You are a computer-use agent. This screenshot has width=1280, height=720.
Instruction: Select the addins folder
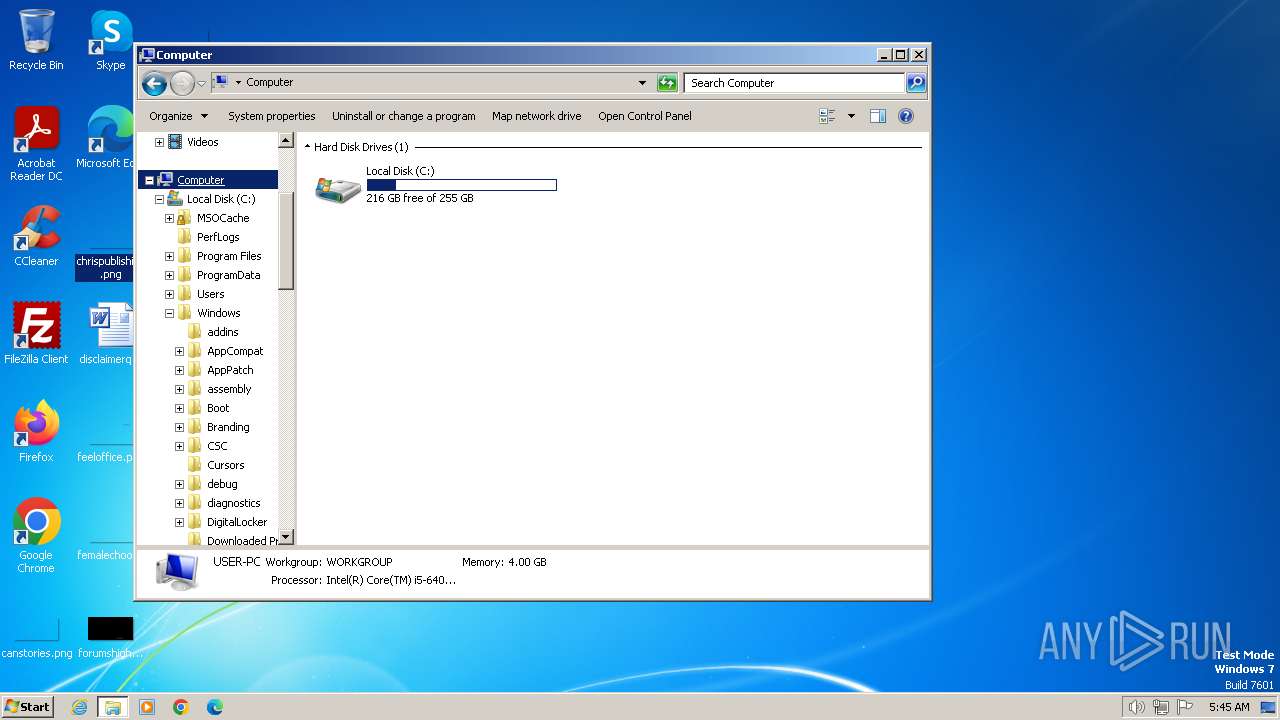pyautogui.click(x=222, y=332)
